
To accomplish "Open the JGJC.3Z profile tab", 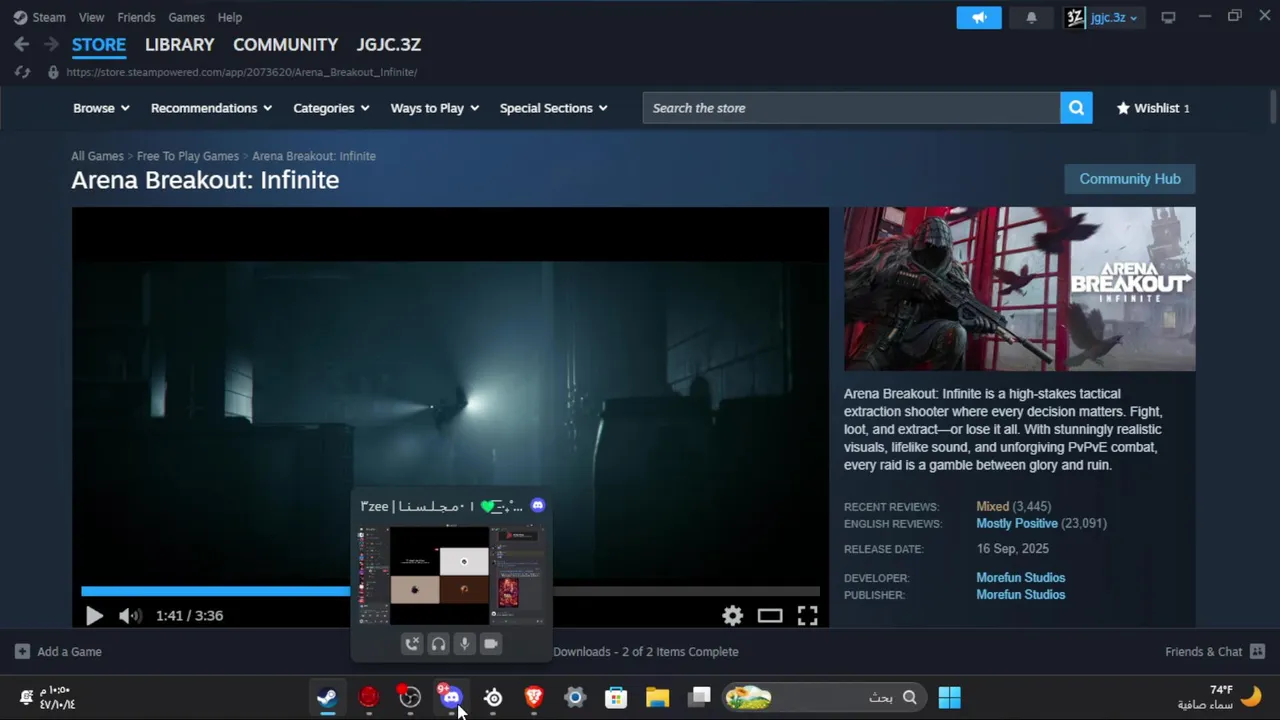I will click(x=389, y=44).
